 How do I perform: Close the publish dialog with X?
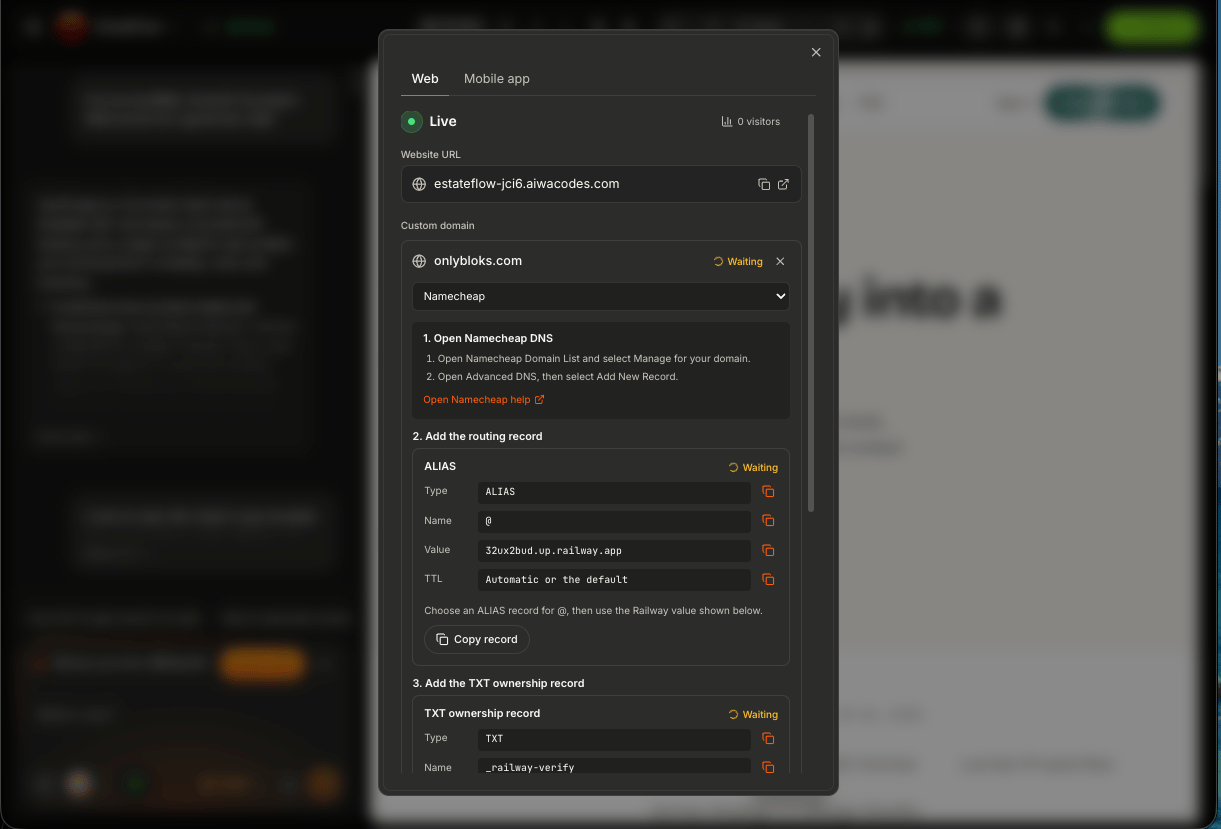[x=816, y=52]
